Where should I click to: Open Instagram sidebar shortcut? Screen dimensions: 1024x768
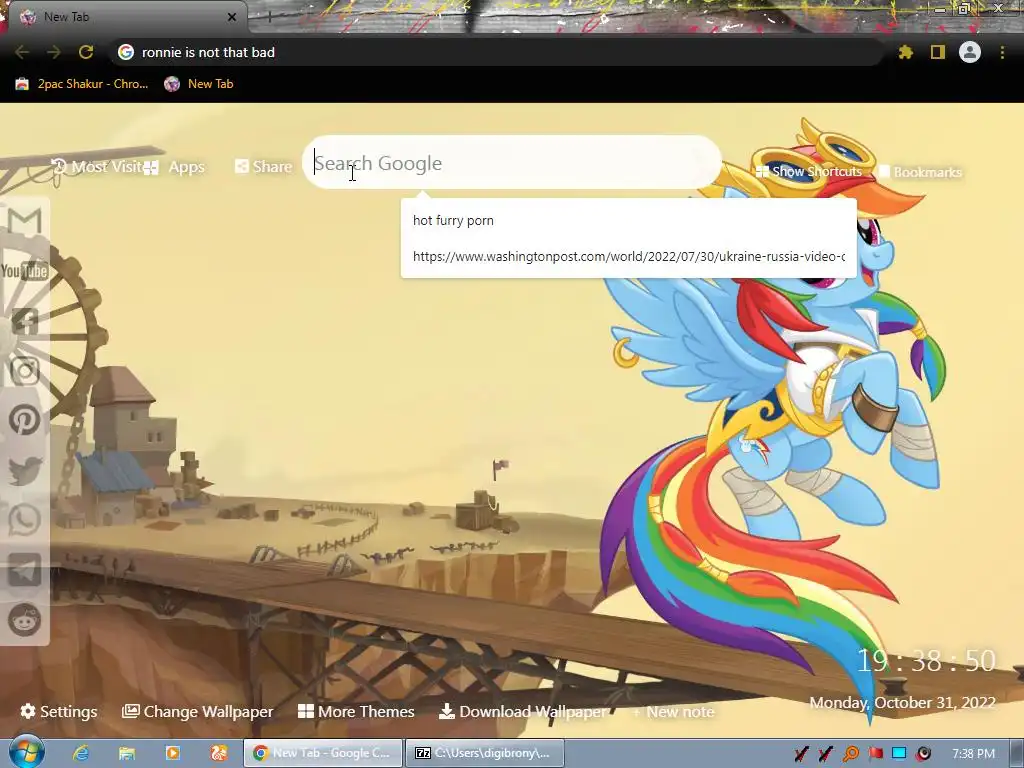pyautogui.click(x=25, y=370)
